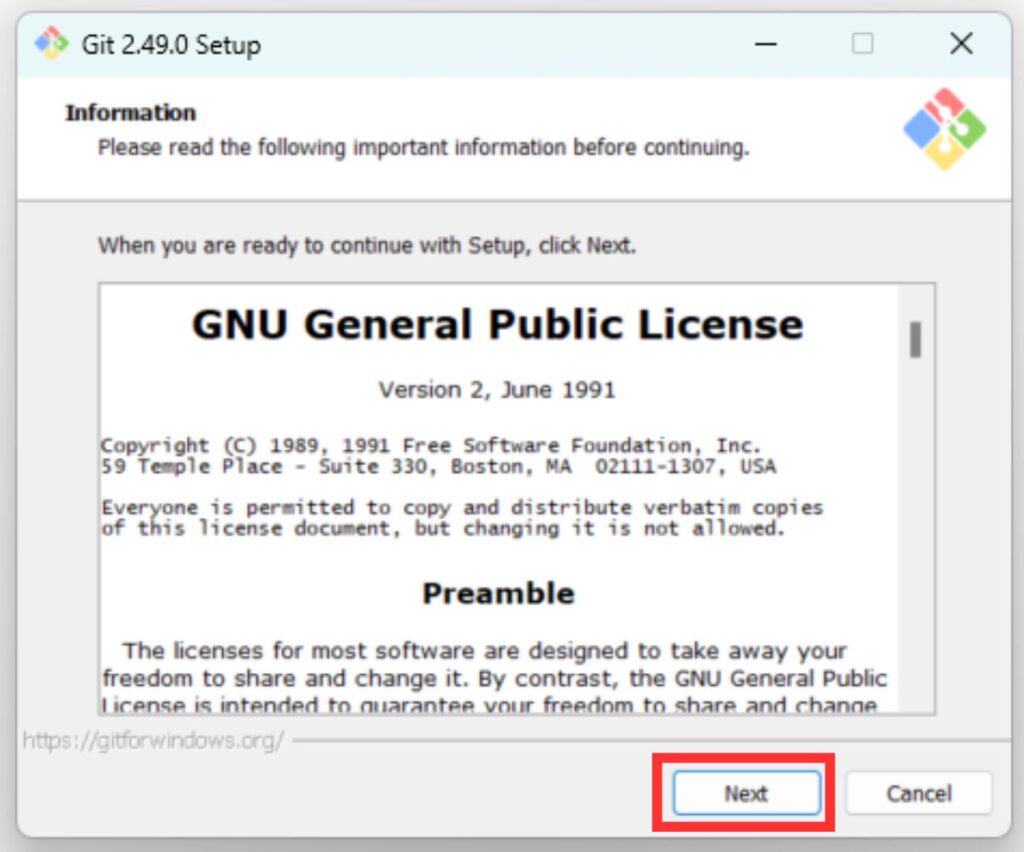Click the 'The licenses for most software' paragraph line
Screen dimensions: 1024x852
485,650
